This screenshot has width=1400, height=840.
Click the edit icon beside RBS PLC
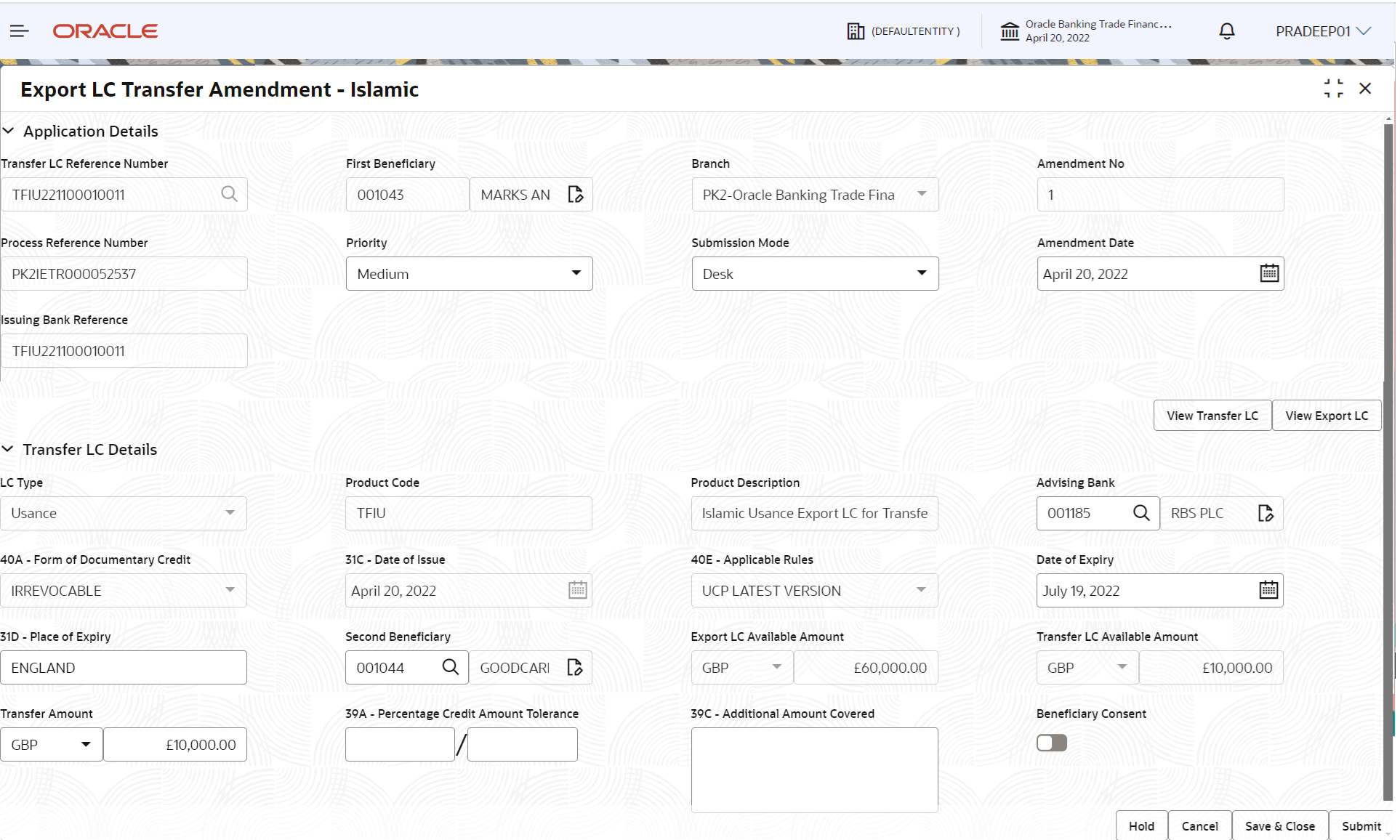(x=1266, y=513)
